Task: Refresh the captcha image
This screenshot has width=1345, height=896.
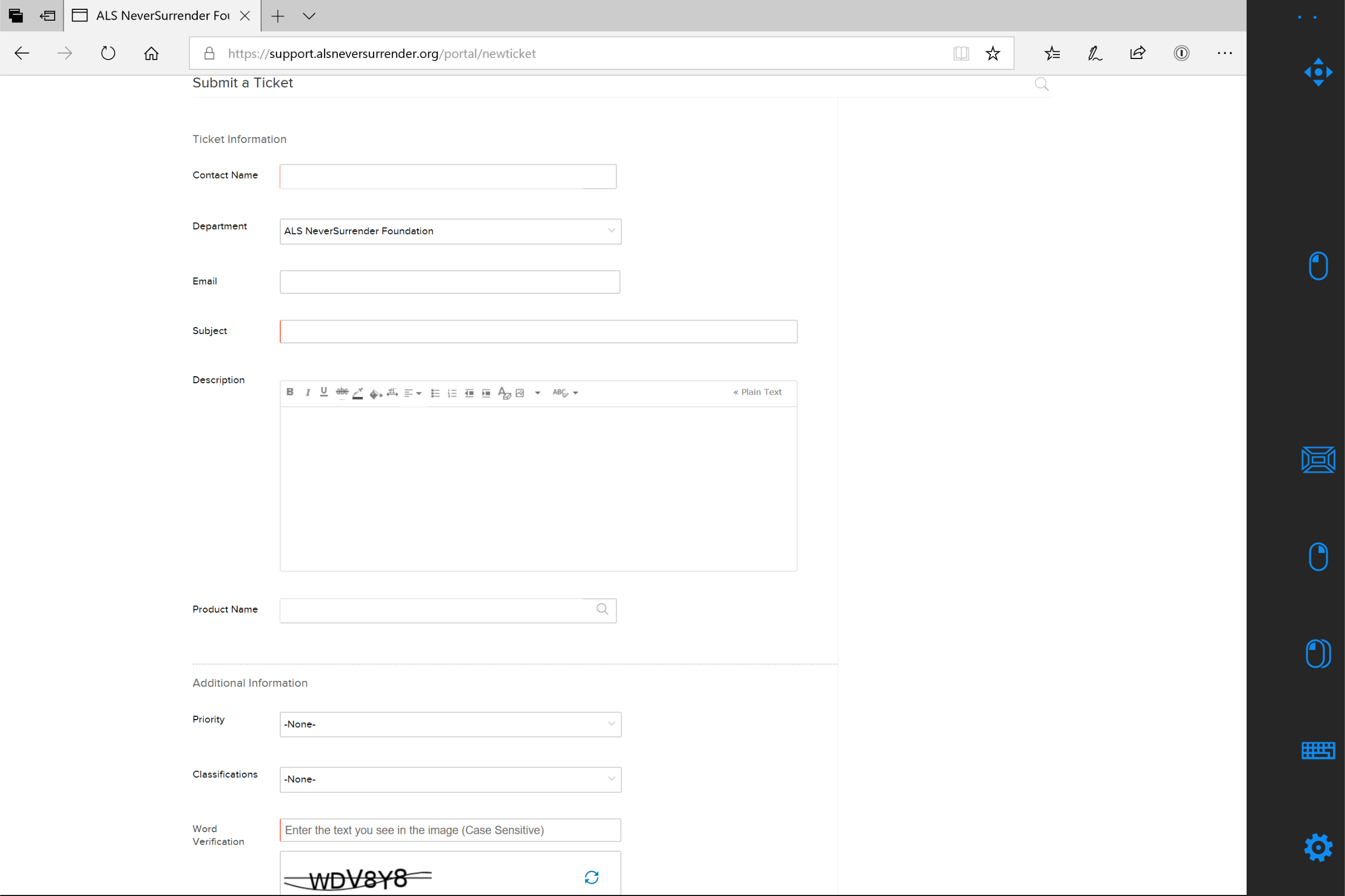Action: point(591,877)
